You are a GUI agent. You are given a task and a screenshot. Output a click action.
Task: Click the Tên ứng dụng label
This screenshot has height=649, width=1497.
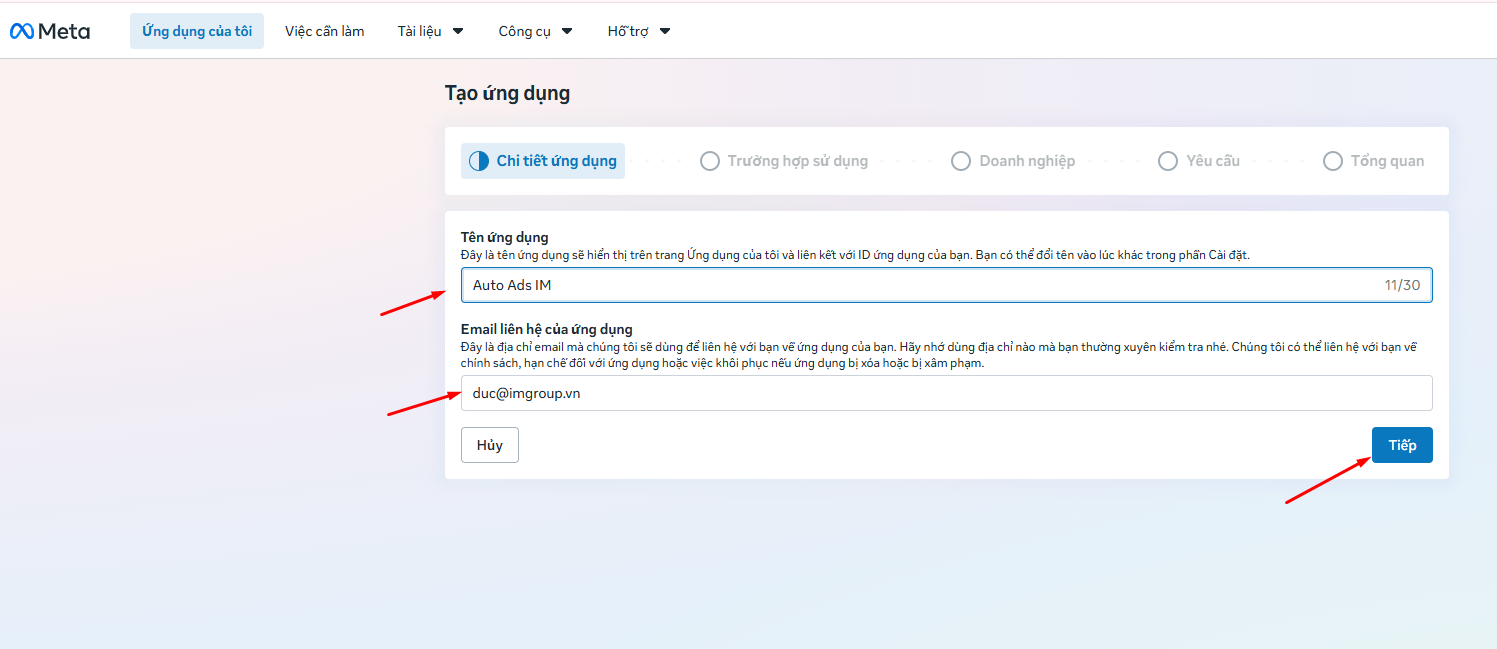pos(505,238)
